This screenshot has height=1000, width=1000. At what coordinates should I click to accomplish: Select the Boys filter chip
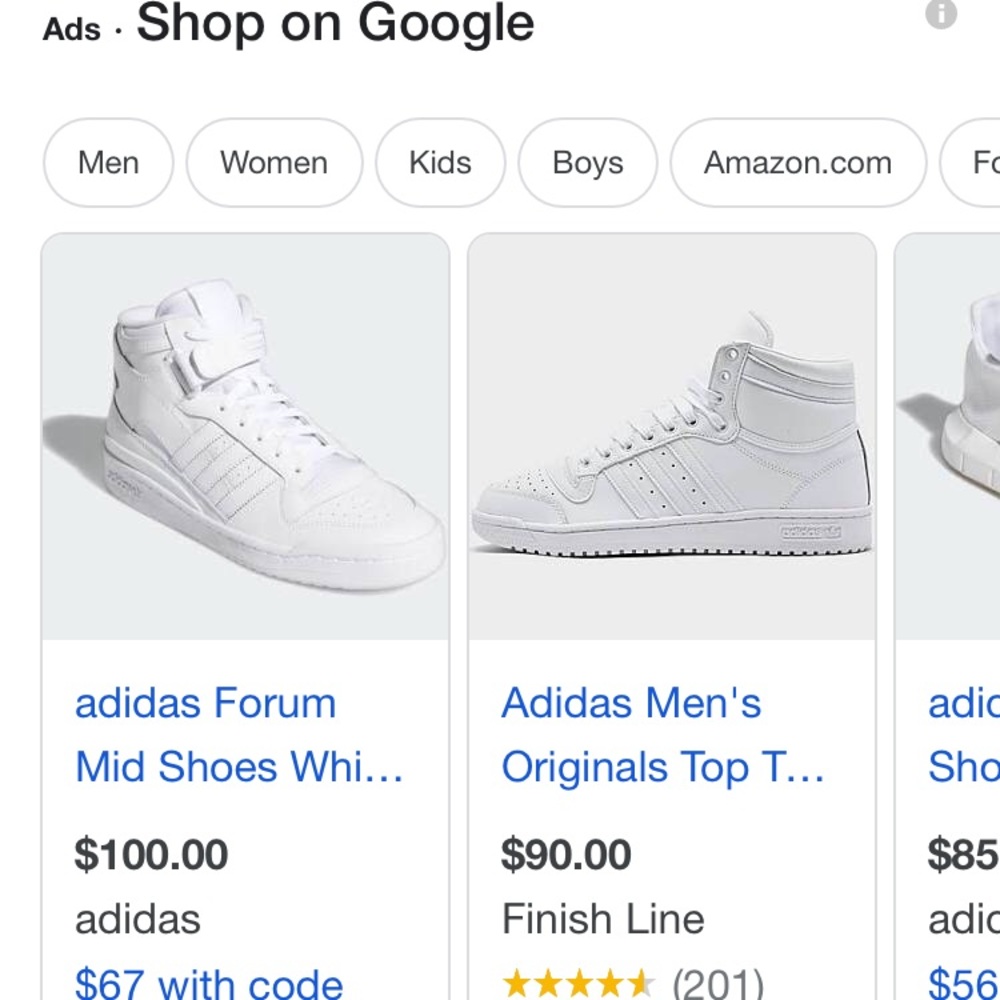(x=587, y=163)
